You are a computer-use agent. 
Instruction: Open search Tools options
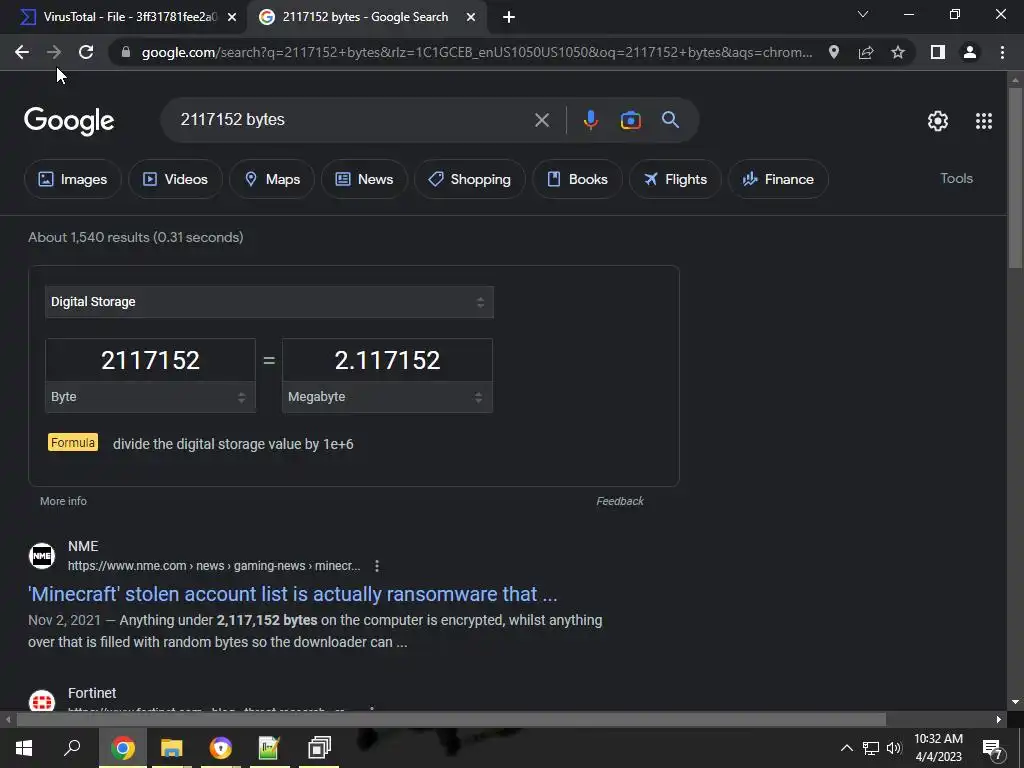coord(956,178)
